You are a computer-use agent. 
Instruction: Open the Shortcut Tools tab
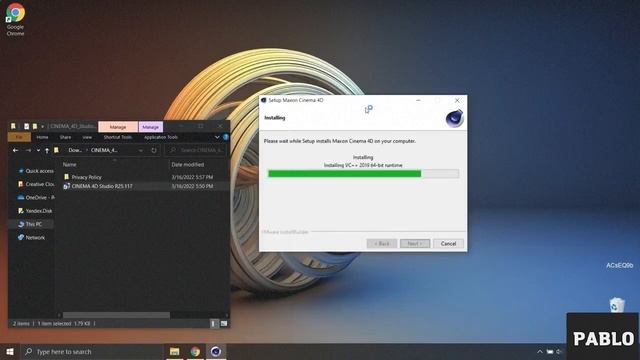(118, 137)
